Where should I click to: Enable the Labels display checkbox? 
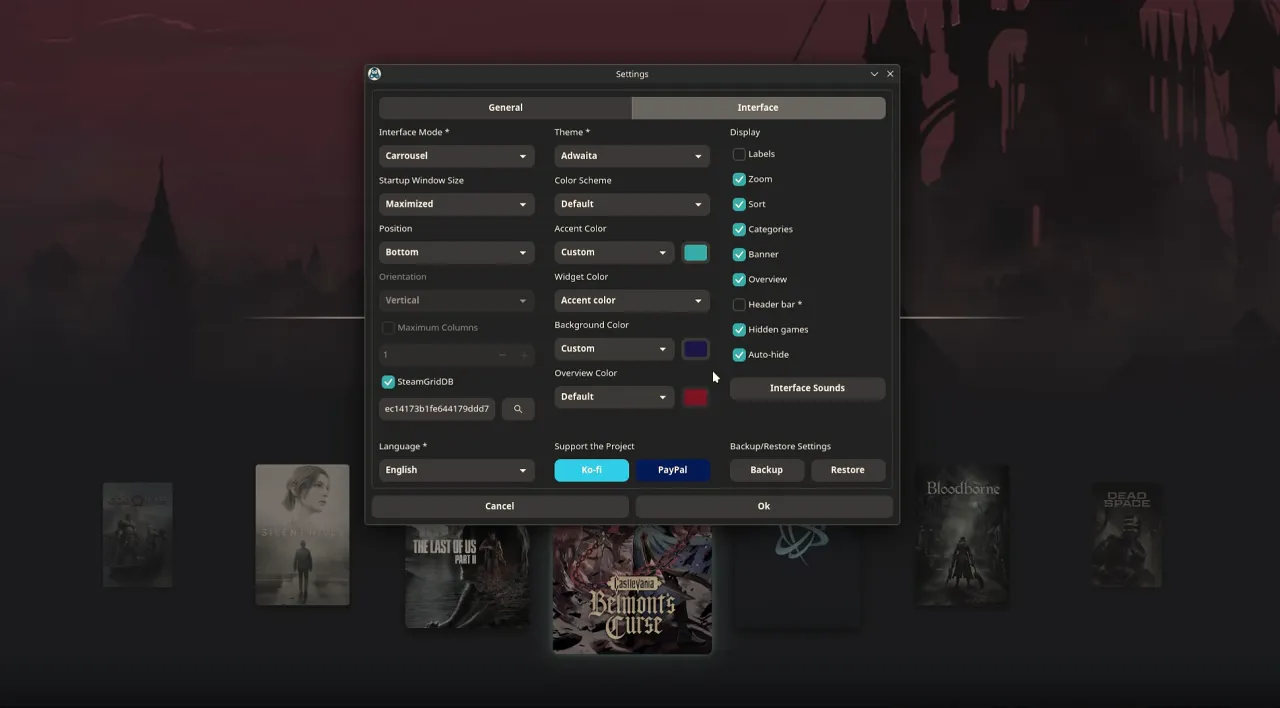coord(739,154)
